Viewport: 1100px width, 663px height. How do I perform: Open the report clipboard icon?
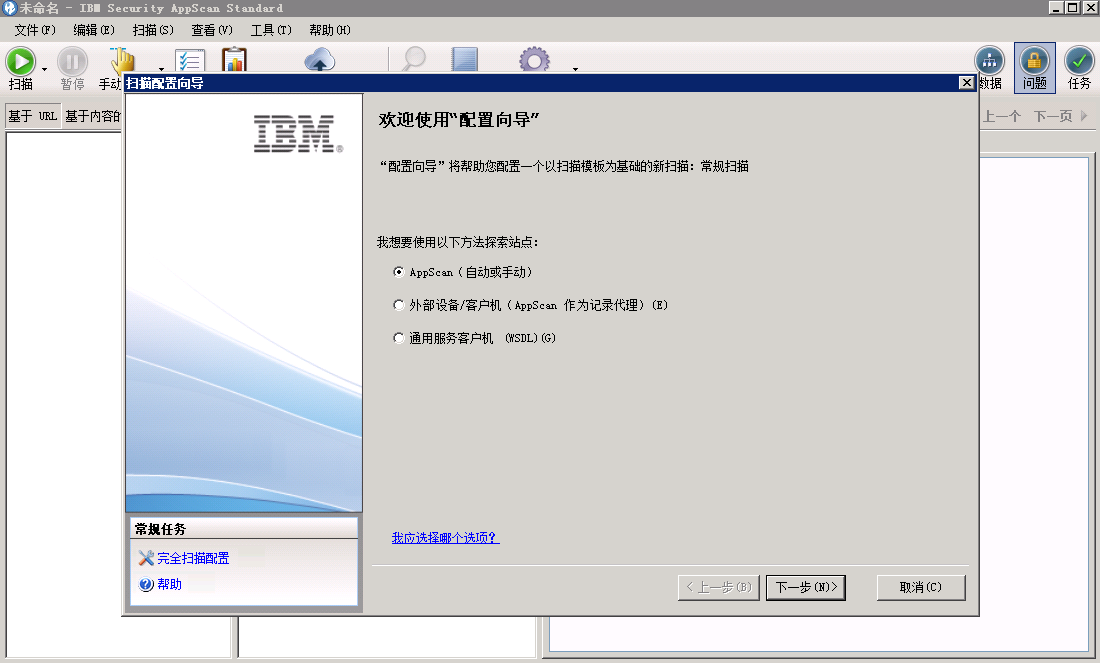tap(235, 60)
